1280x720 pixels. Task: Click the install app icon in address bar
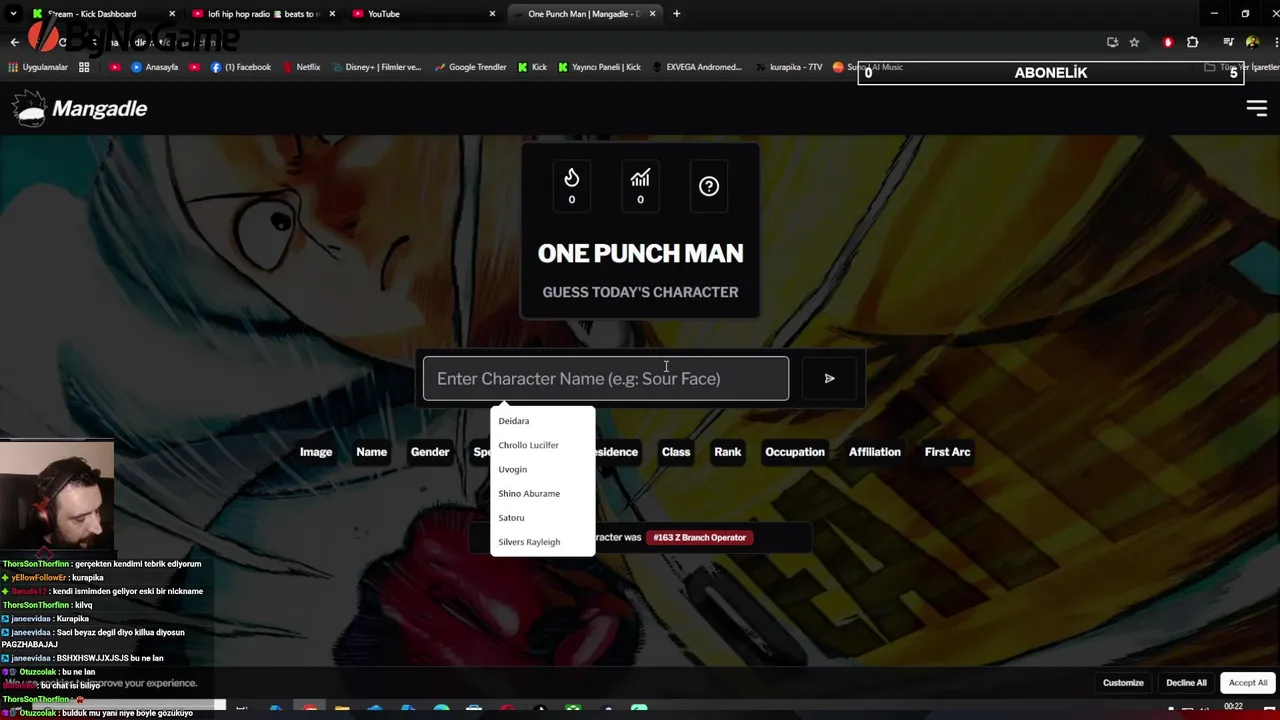pyautogui.click(x=1112, y=42)
